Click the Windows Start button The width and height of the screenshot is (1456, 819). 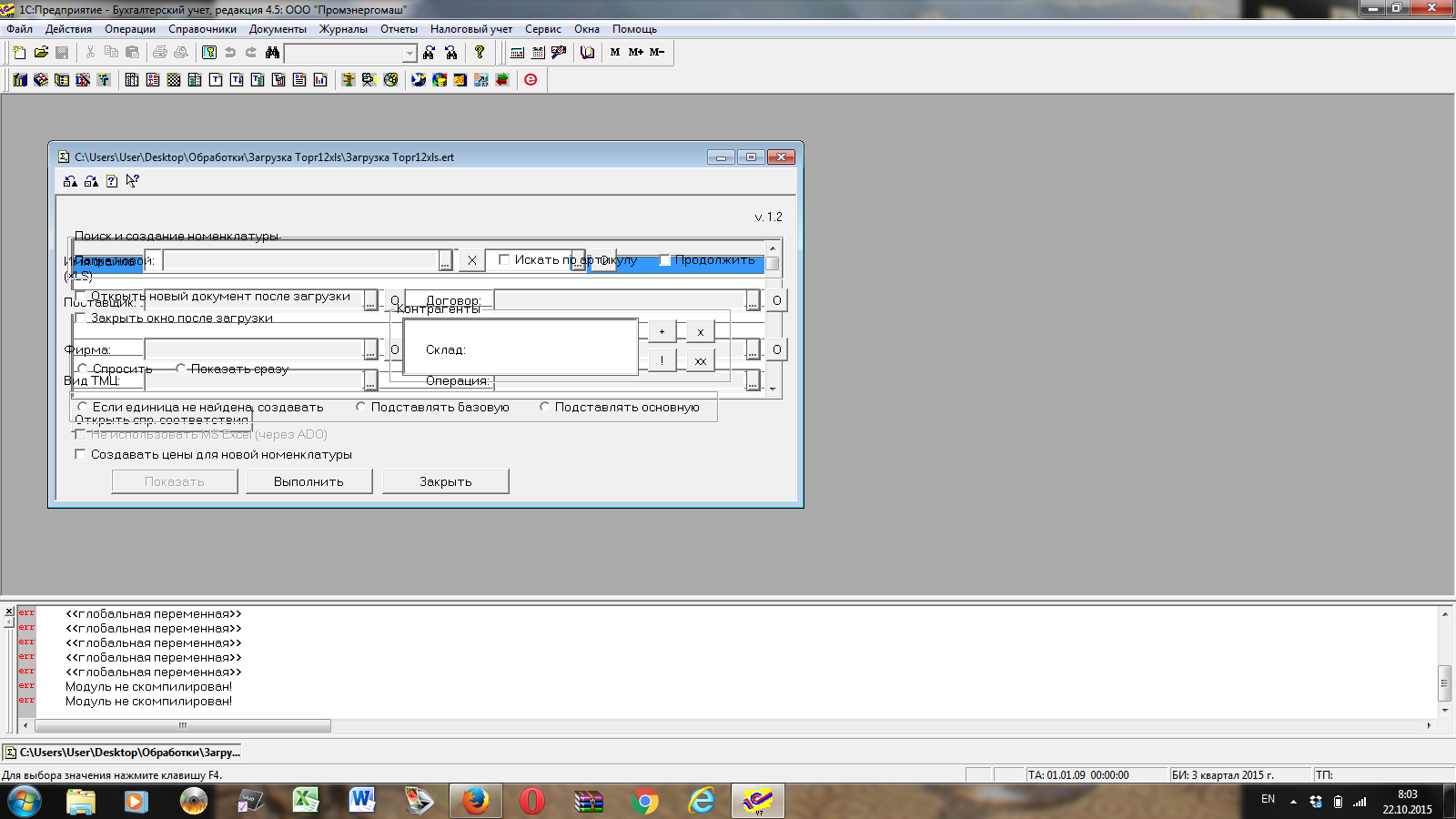click(25, 801)
